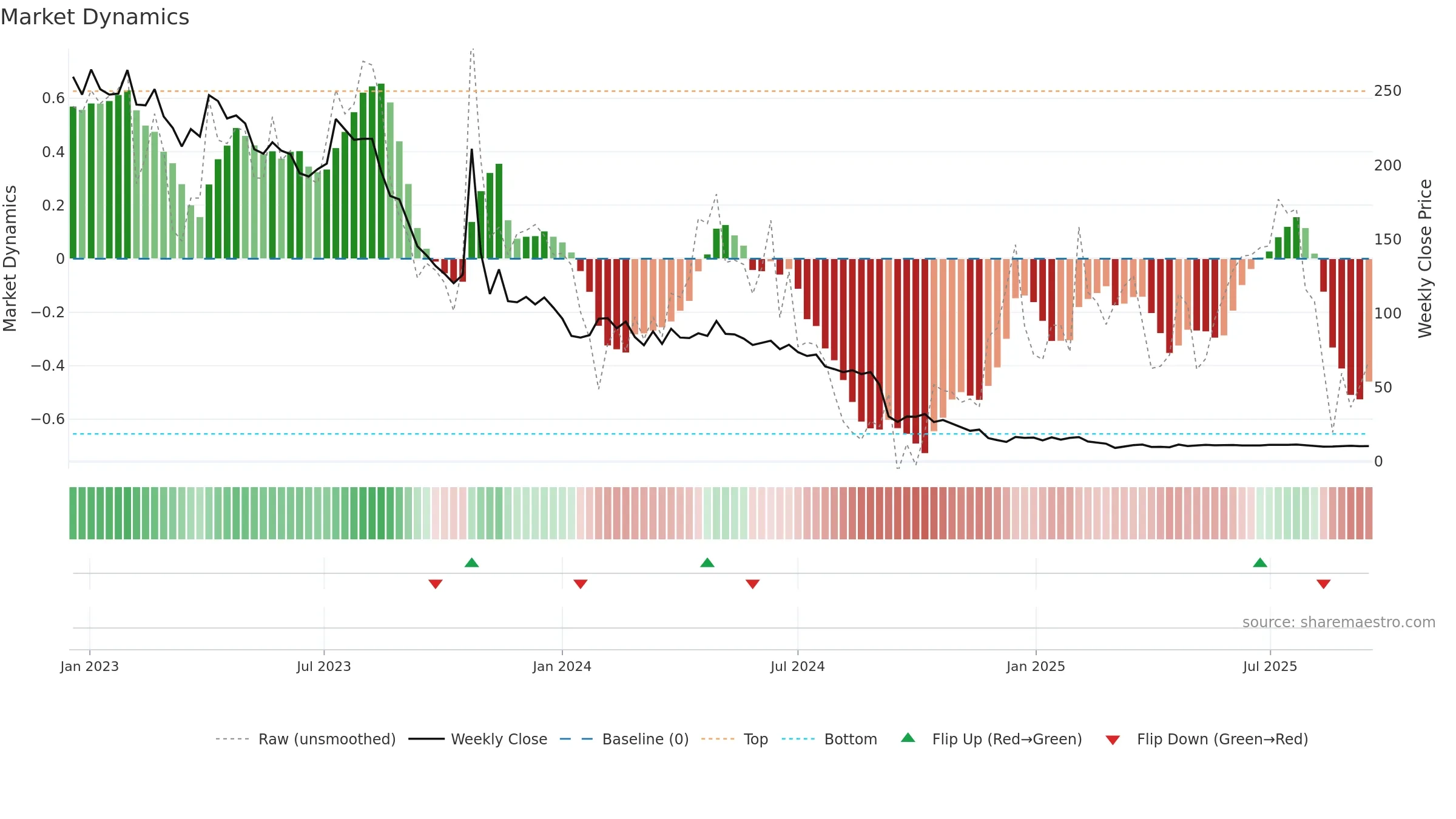Screen dimensions: 1456x819
Task: Click the Jan 2023 x-axis label
Action: [90, 666]
